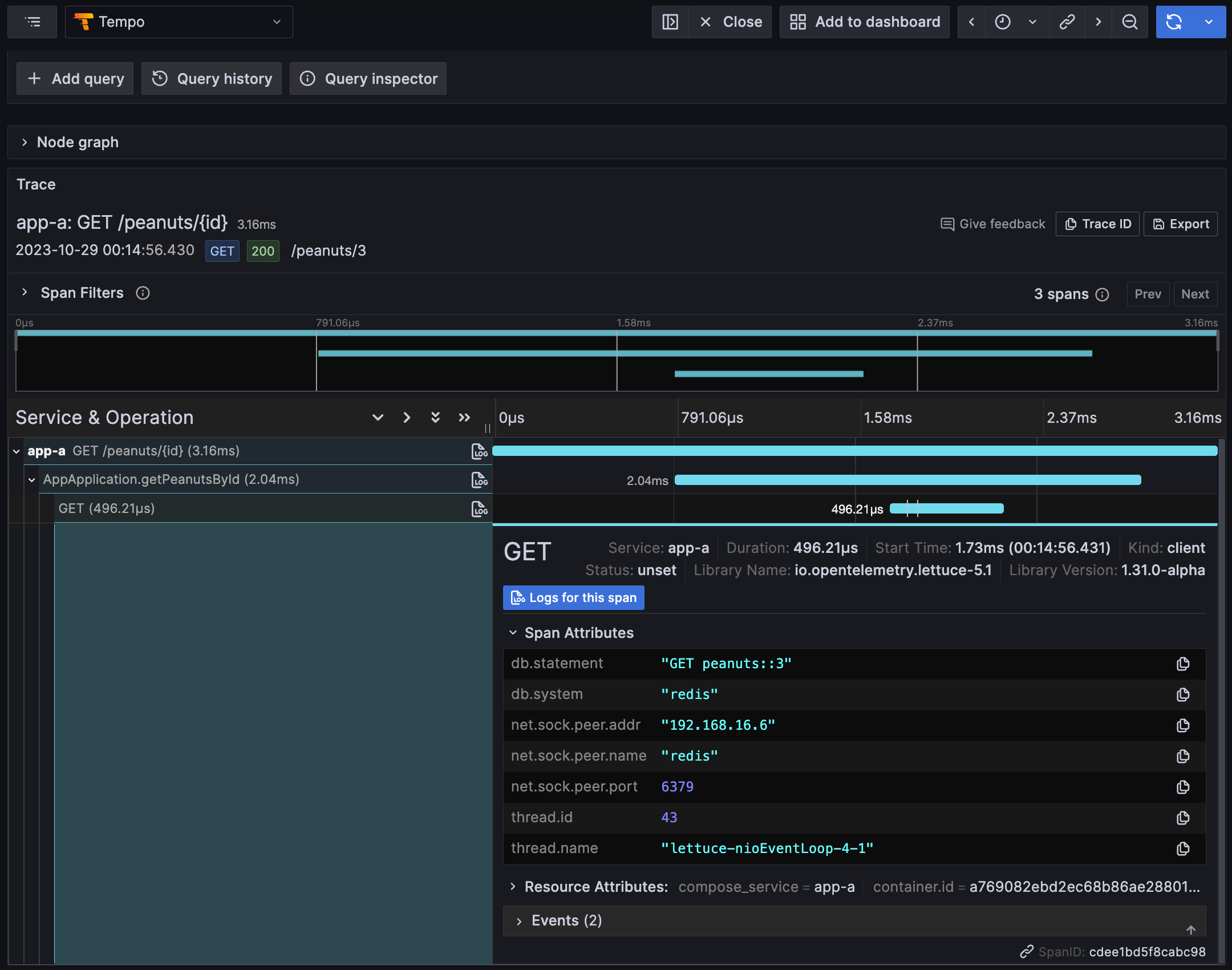Open the Query inspector

pyautogui.click(x=368, y=79)
